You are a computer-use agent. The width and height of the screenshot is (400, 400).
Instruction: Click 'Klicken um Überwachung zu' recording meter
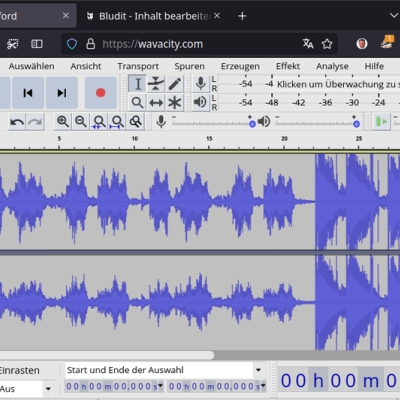point(337,84)
